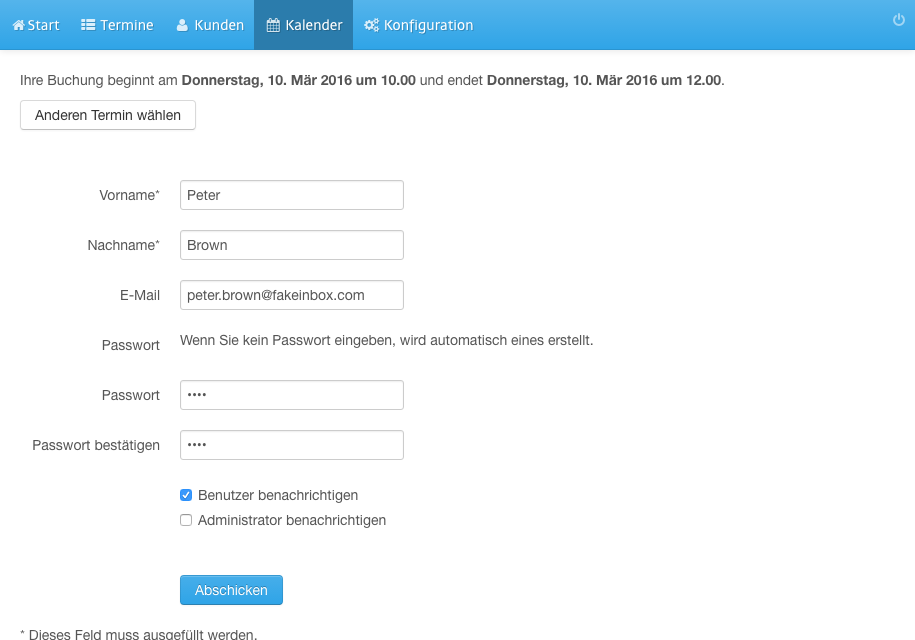915x640 pixels.
Task: Click the Passwort bestätigen field
Action: (292, 445)
